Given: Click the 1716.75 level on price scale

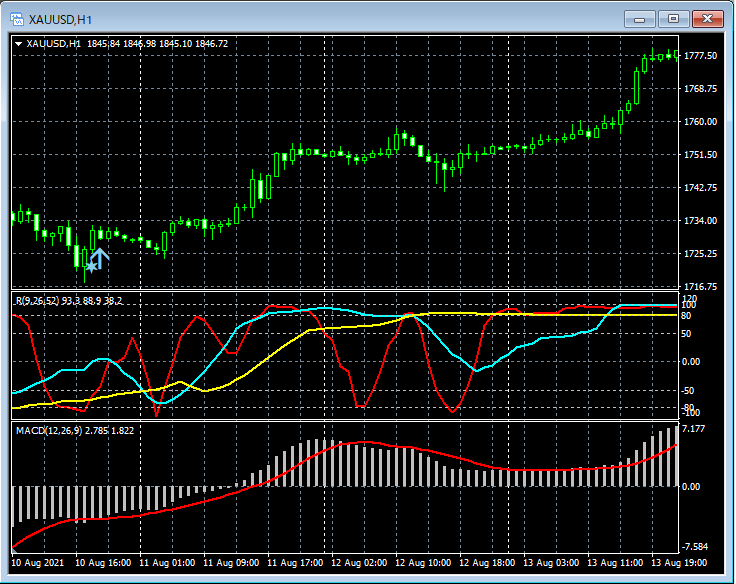Looking at the screenshot, I should [700, 287].
